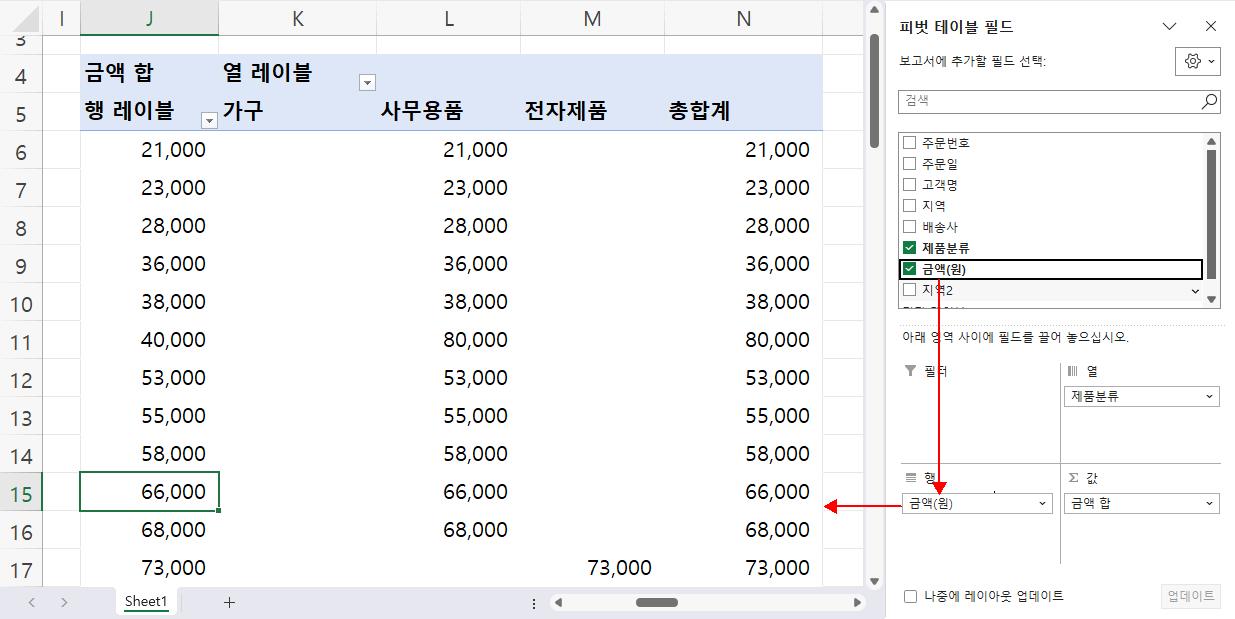1235x619 pixels.
Task: Enable the 나중에 레이아웃 업데이트 checkbox
Action: point(910,595)
